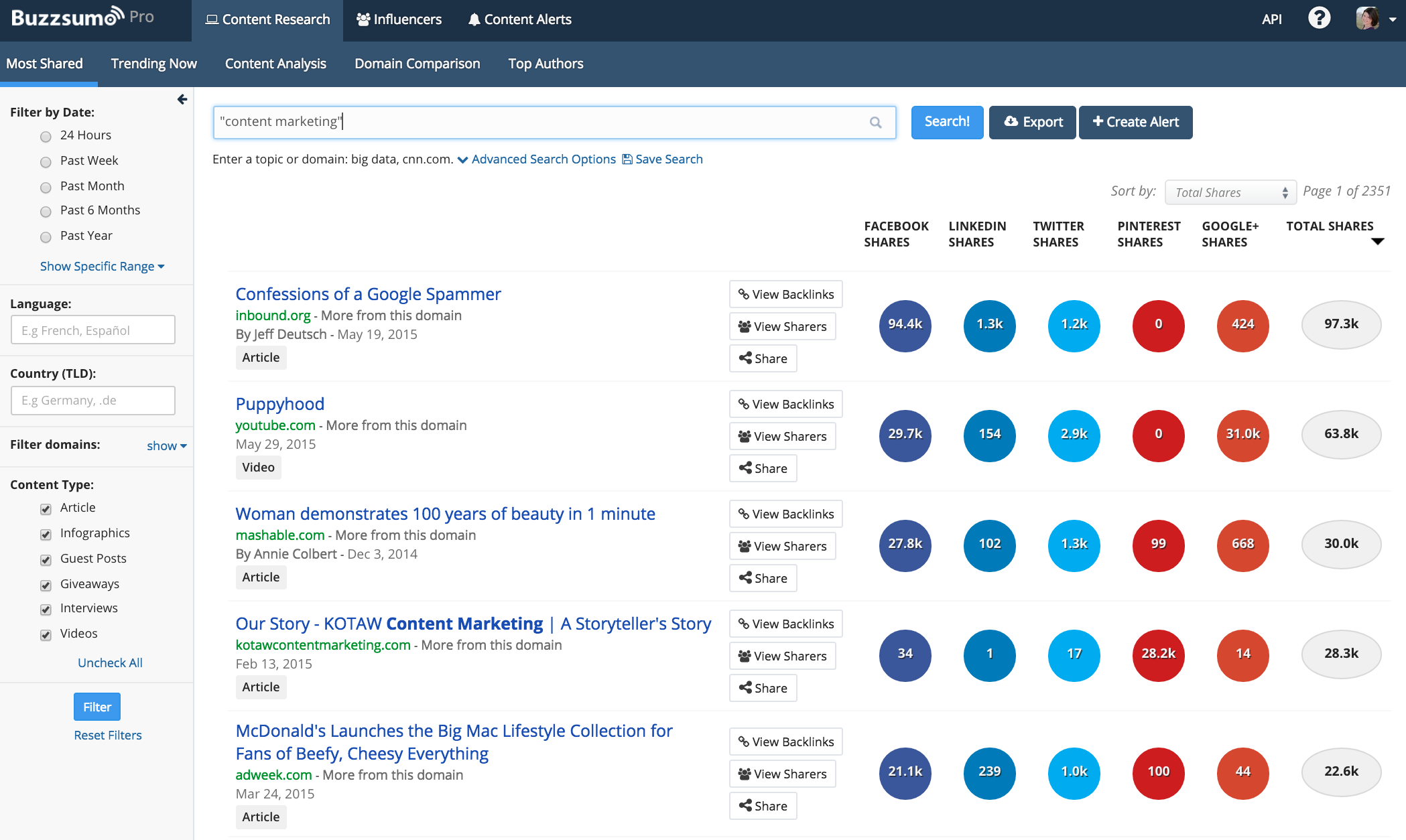Click Twitter shares bubble 1.2k
Screen dimensions: 1406x840
(1074, 326)
